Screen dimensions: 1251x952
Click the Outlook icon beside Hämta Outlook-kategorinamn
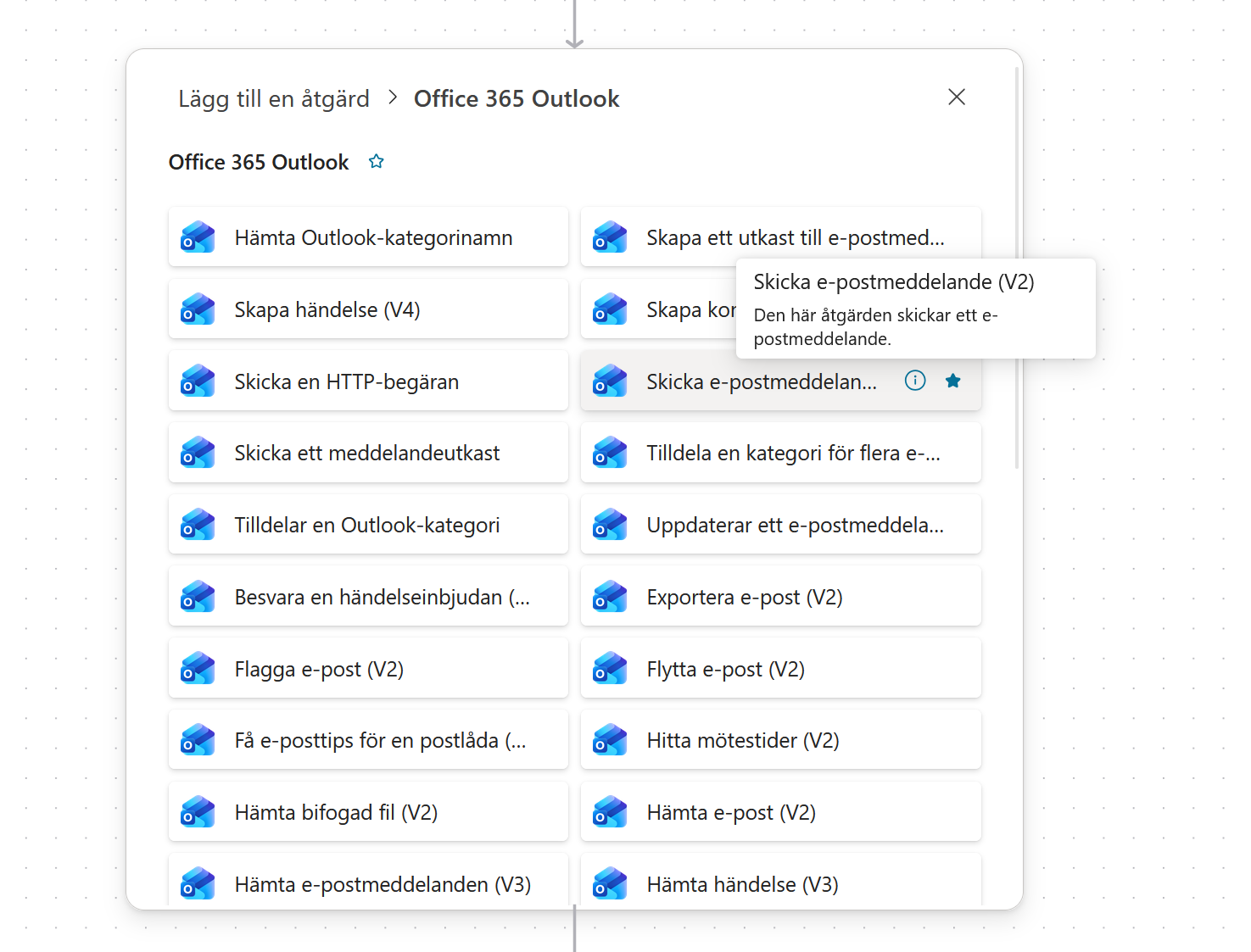click(198, 237)
